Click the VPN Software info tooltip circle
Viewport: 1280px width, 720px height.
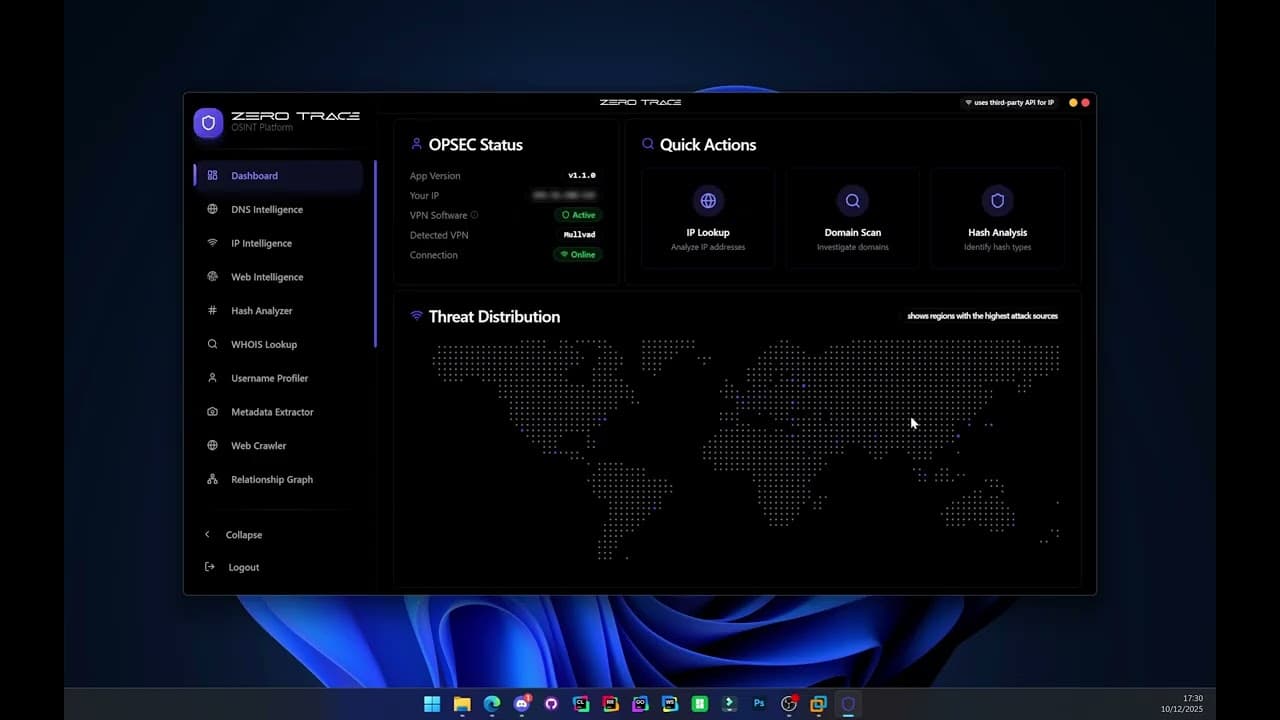472,215
